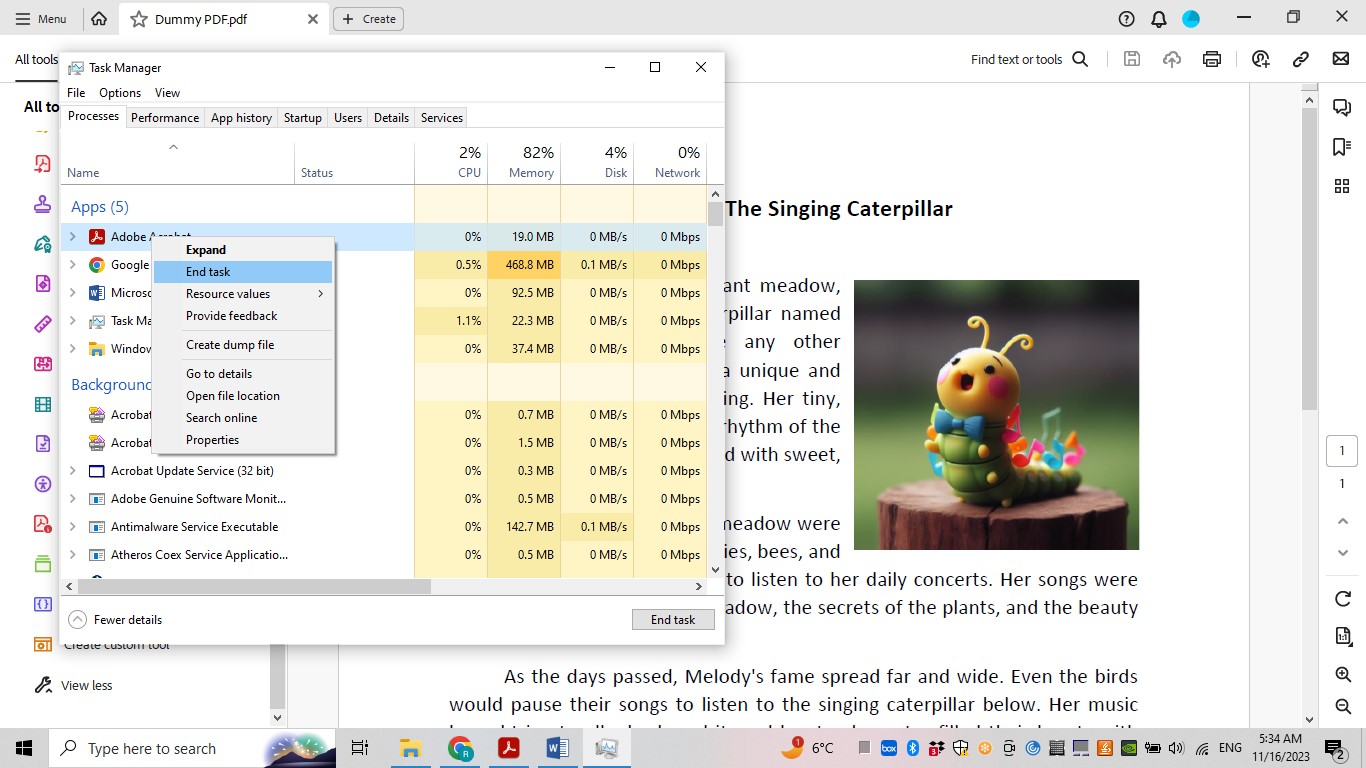This screenshot has width=1366, height=768.
Task: Click the Create button beside the PDF tab
Action: click(x=368, y=18)
